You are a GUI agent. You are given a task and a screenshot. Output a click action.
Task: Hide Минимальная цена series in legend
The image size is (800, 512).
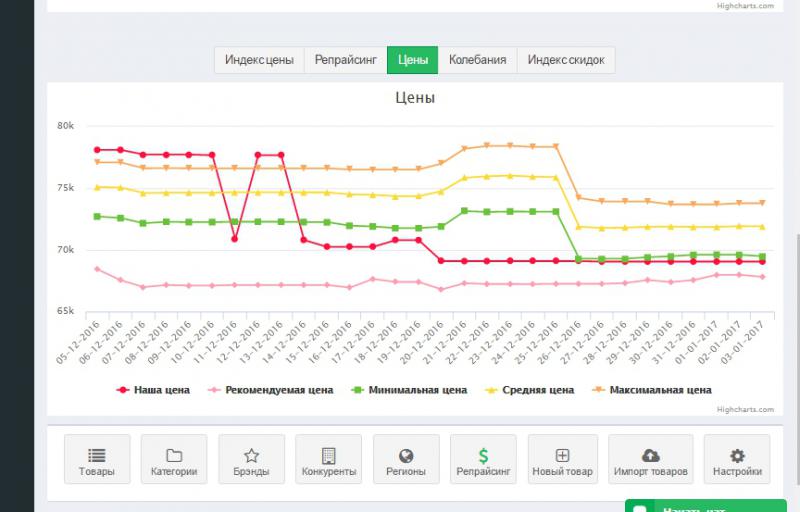click(x=410, y=390)
